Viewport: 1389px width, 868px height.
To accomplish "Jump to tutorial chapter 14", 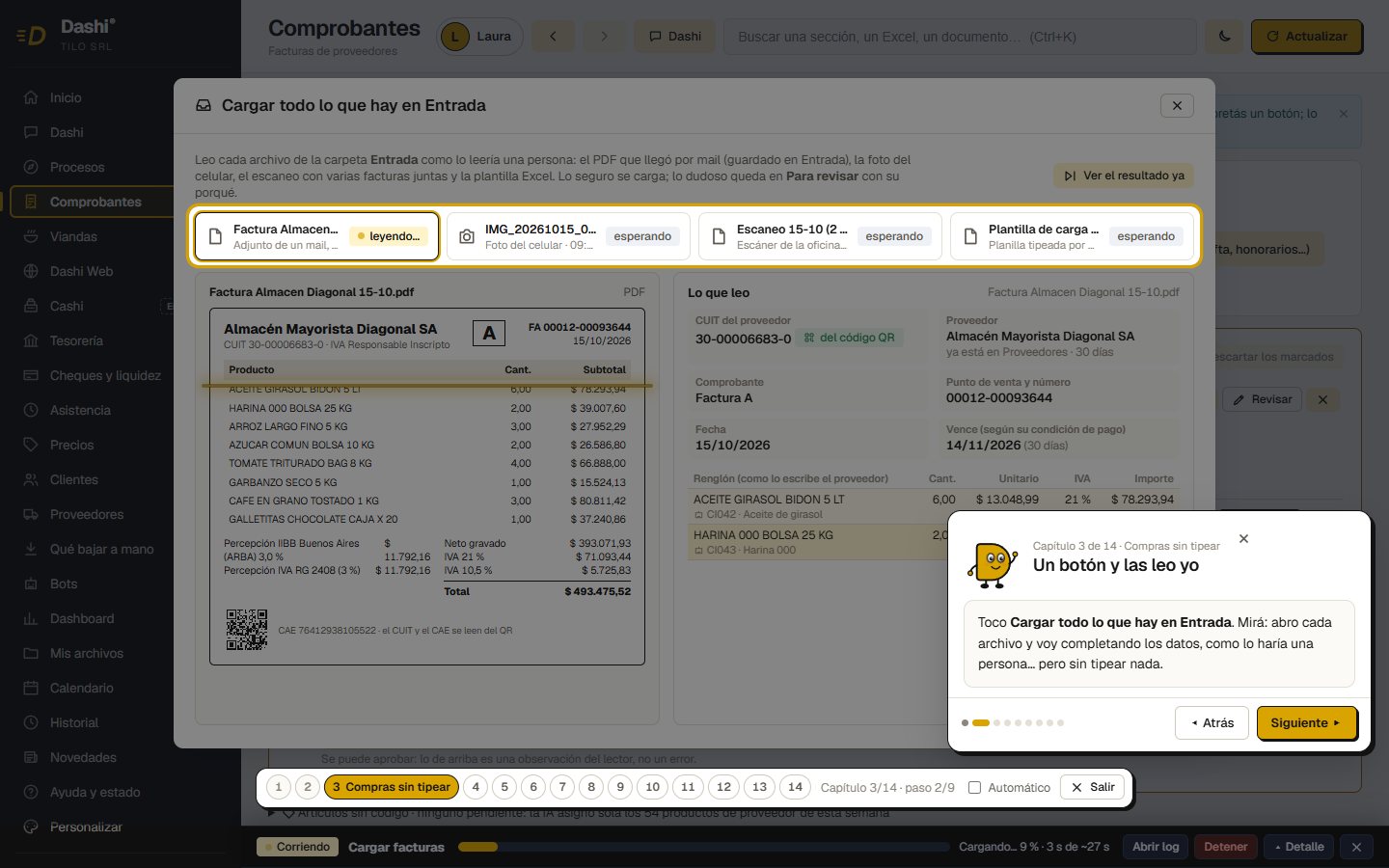I will 795,787.
